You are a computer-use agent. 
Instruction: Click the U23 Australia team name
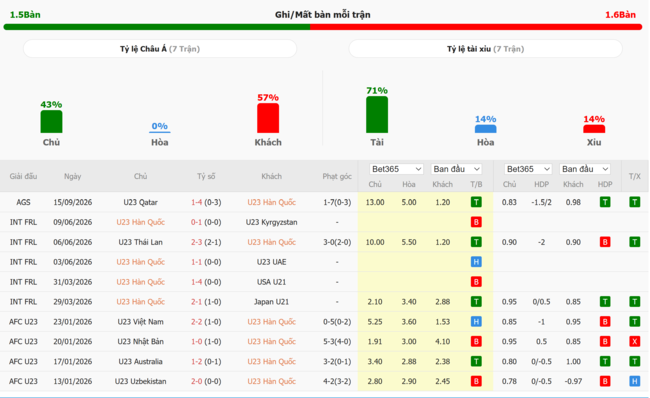[141, 362]
